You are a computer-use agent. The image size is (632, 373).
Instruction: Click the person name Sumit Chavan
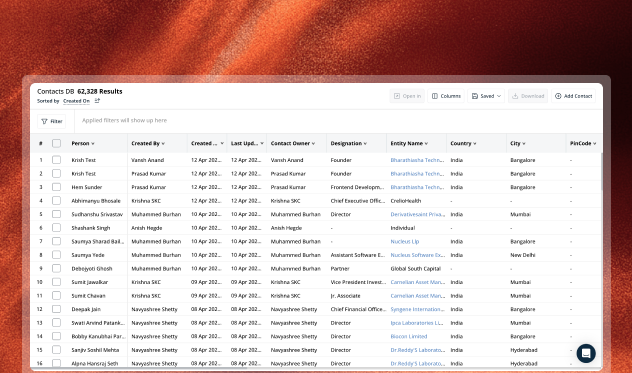point(88,296)
